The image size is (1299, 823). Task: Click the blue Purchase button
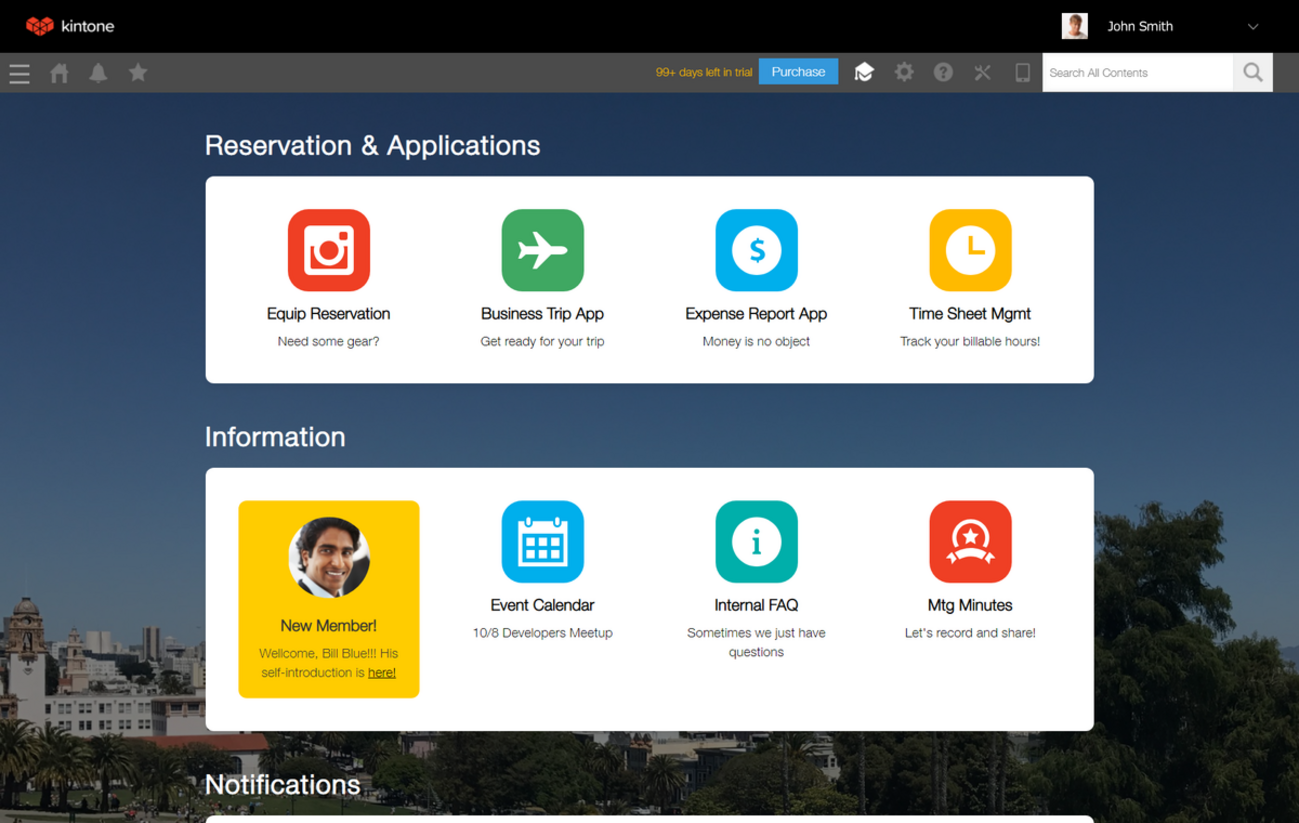[798, 72]
